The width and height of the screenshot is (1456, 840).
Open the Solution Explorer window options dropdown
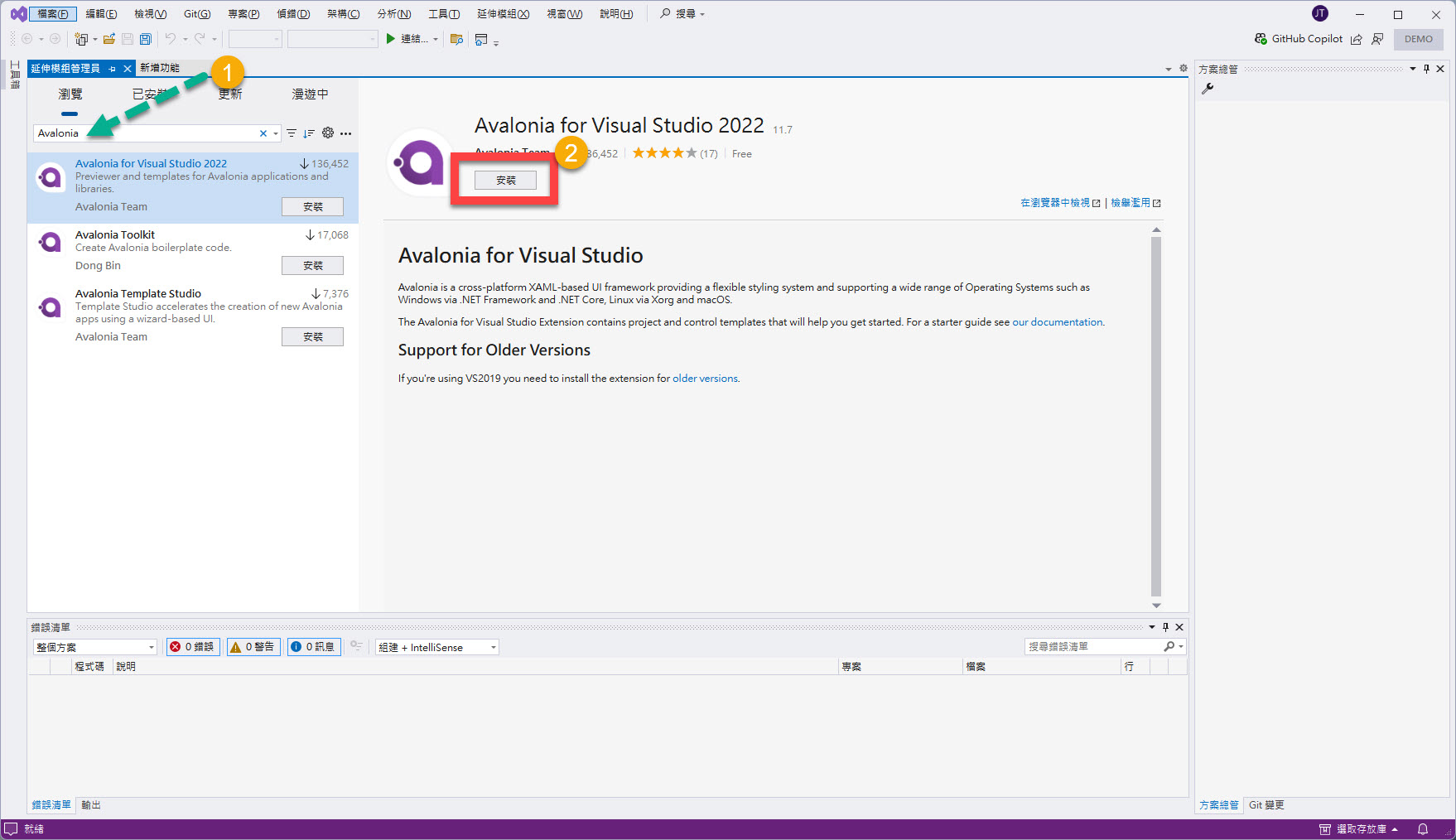click(x=1413, y=69)
